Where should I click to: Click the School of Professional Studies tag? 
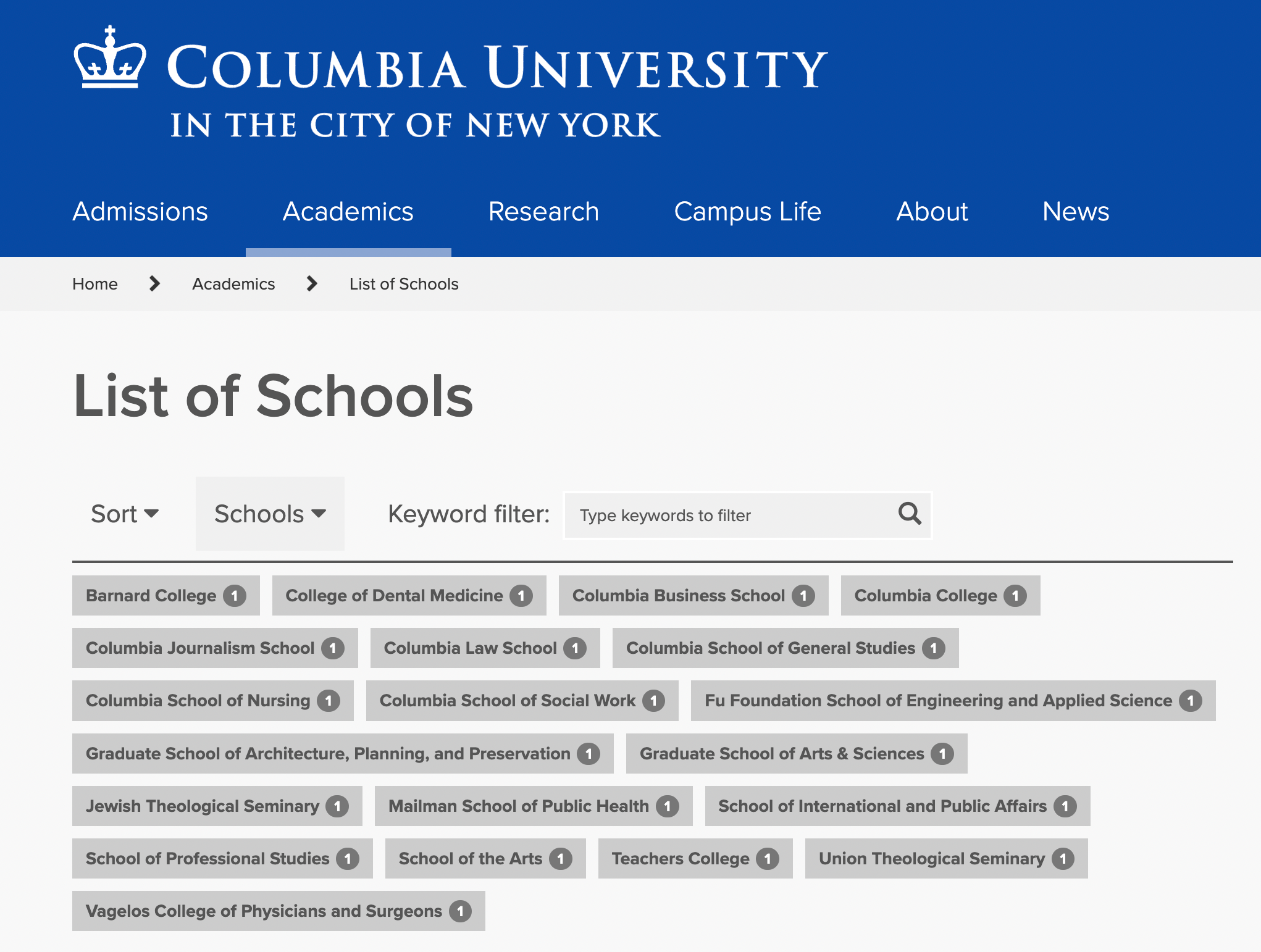click(x=222, y=859)
